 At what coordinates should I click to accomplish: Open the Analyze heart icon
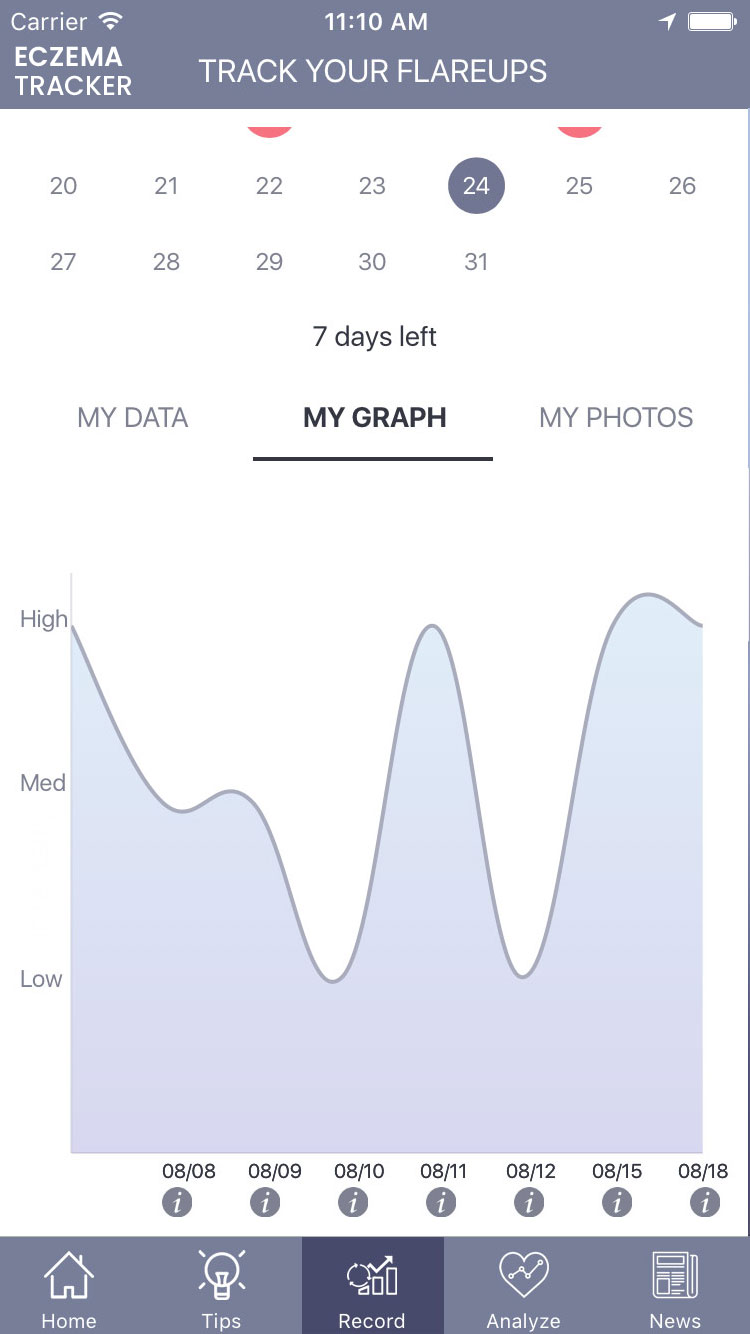coord(523,1277)
